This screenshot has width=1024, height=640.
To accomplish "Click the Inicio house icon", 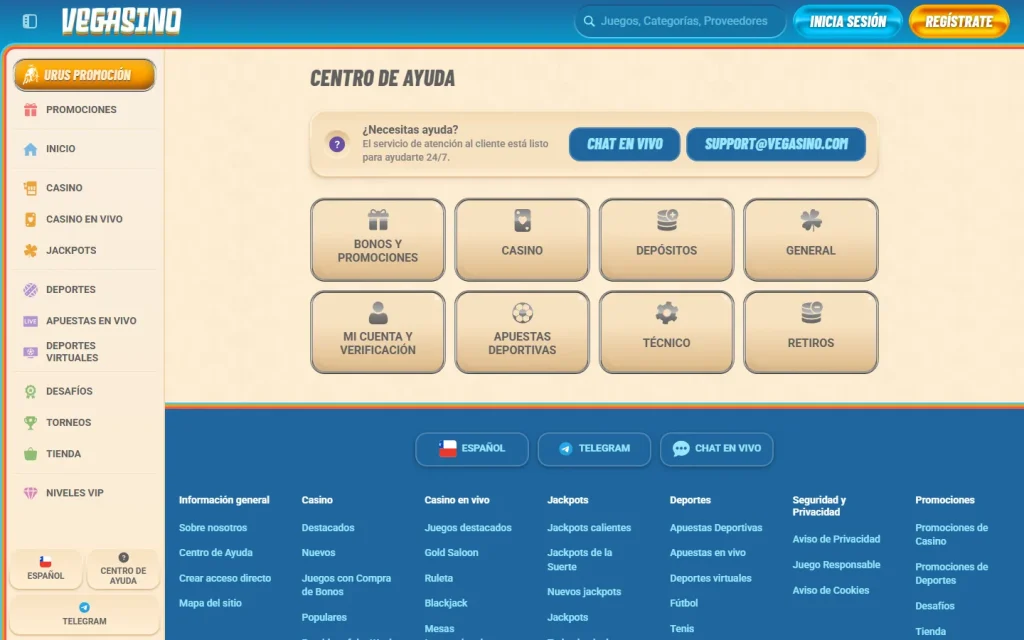I will tap(30, 149).
